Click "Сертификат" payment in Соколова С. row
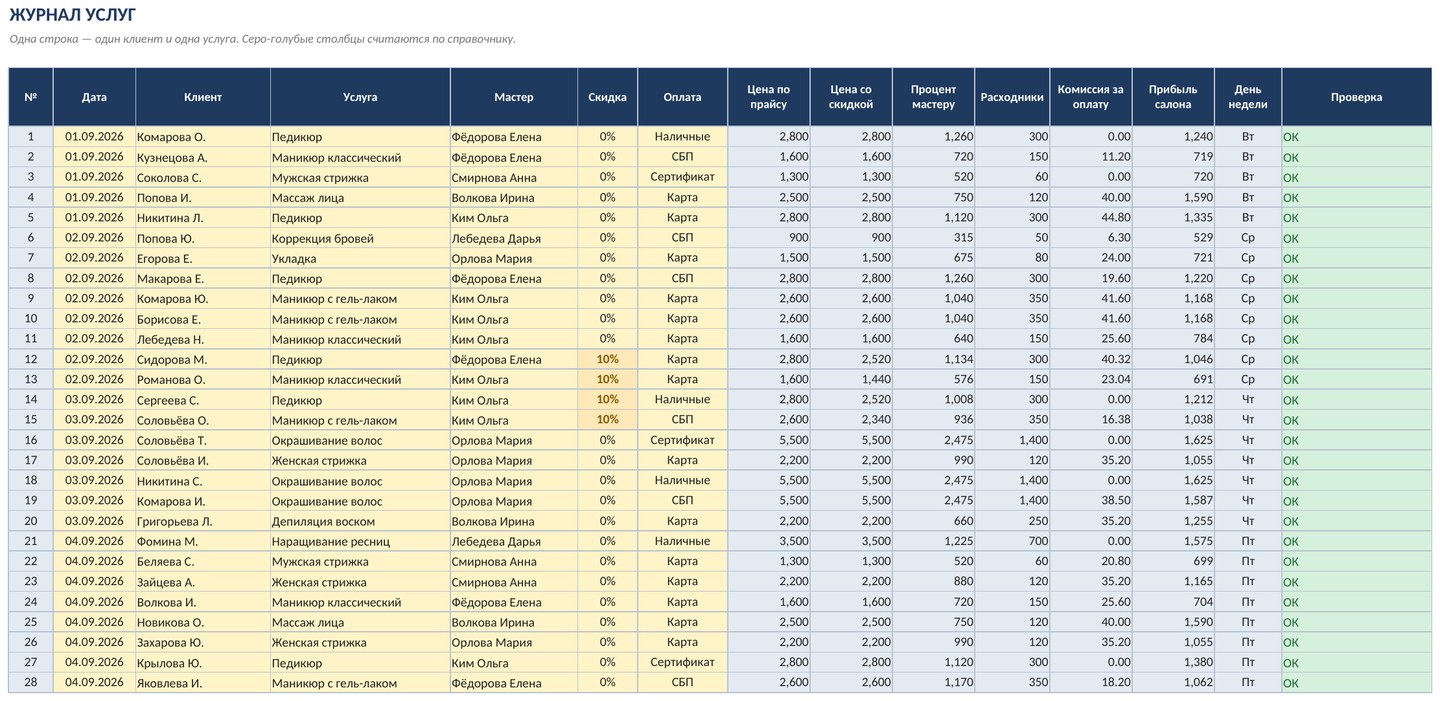 [682, 177]
